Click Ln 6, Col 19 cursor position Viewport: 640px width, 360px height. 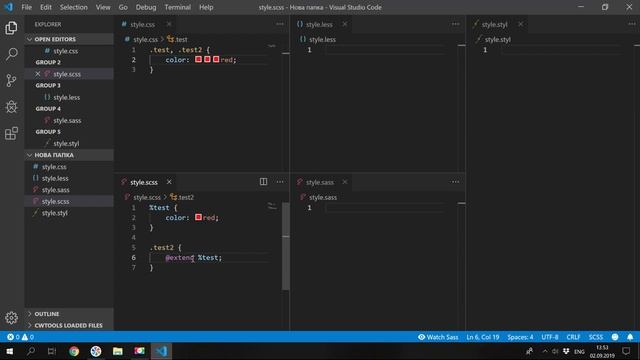pos(483,337)
